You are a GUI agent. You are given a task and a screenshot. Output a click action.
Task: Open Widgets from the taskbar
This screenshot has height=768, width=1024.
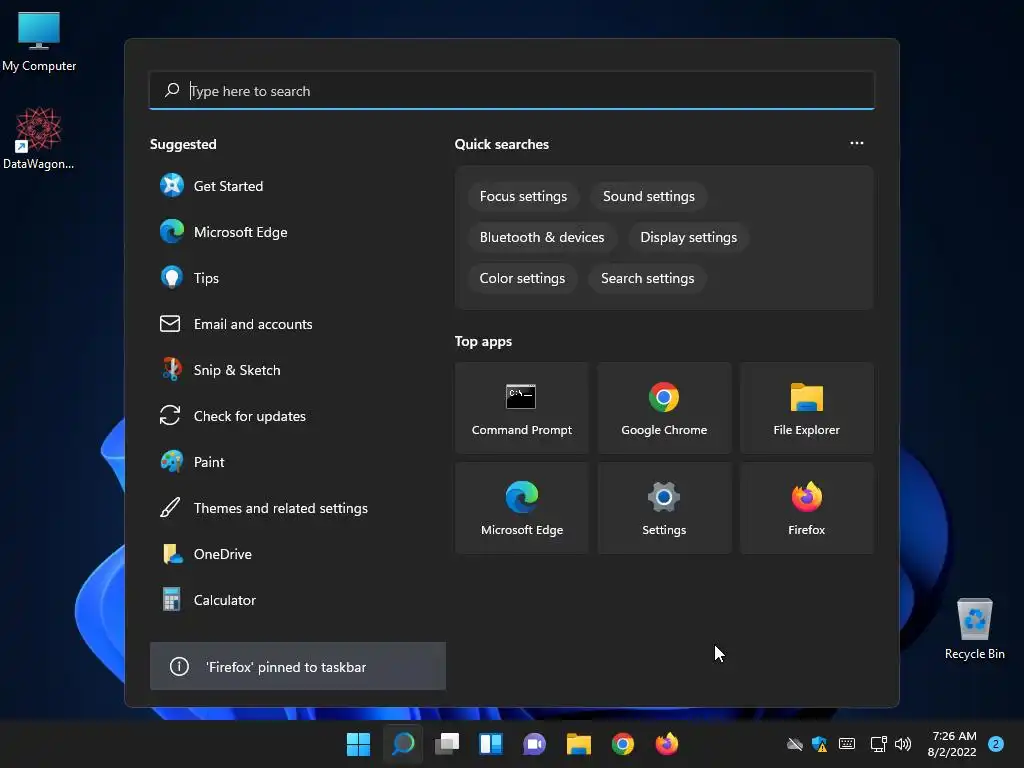(x=490, y=744)
